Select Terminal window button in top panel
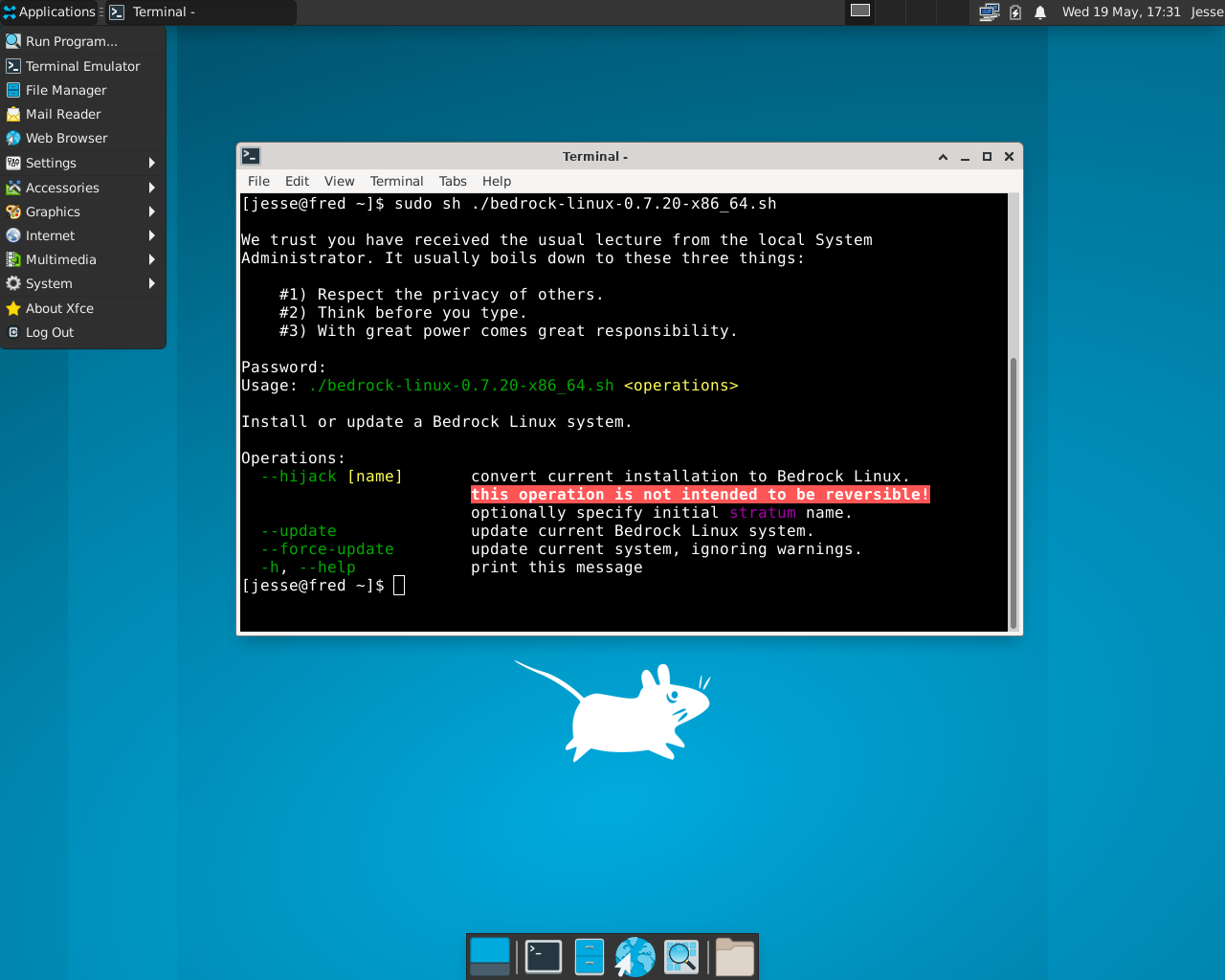 point(201,11)
